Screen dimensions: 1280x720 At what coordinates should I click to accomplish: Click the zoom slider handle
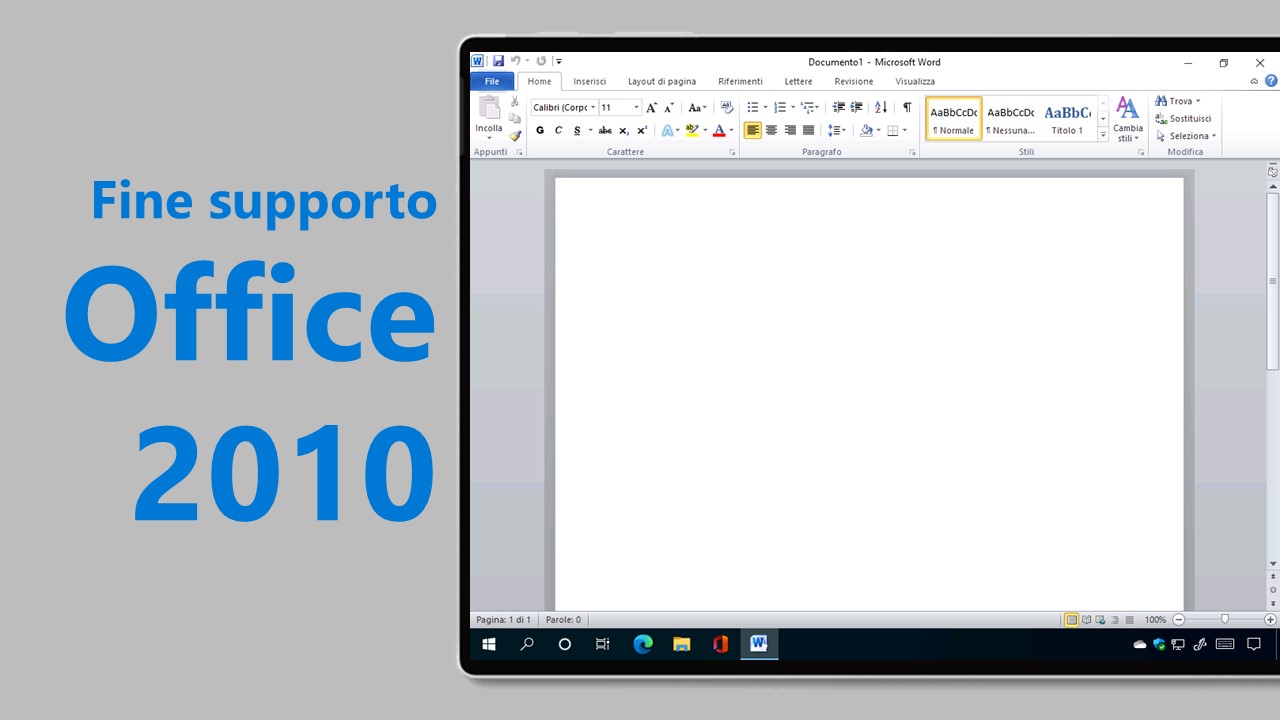1225,620
